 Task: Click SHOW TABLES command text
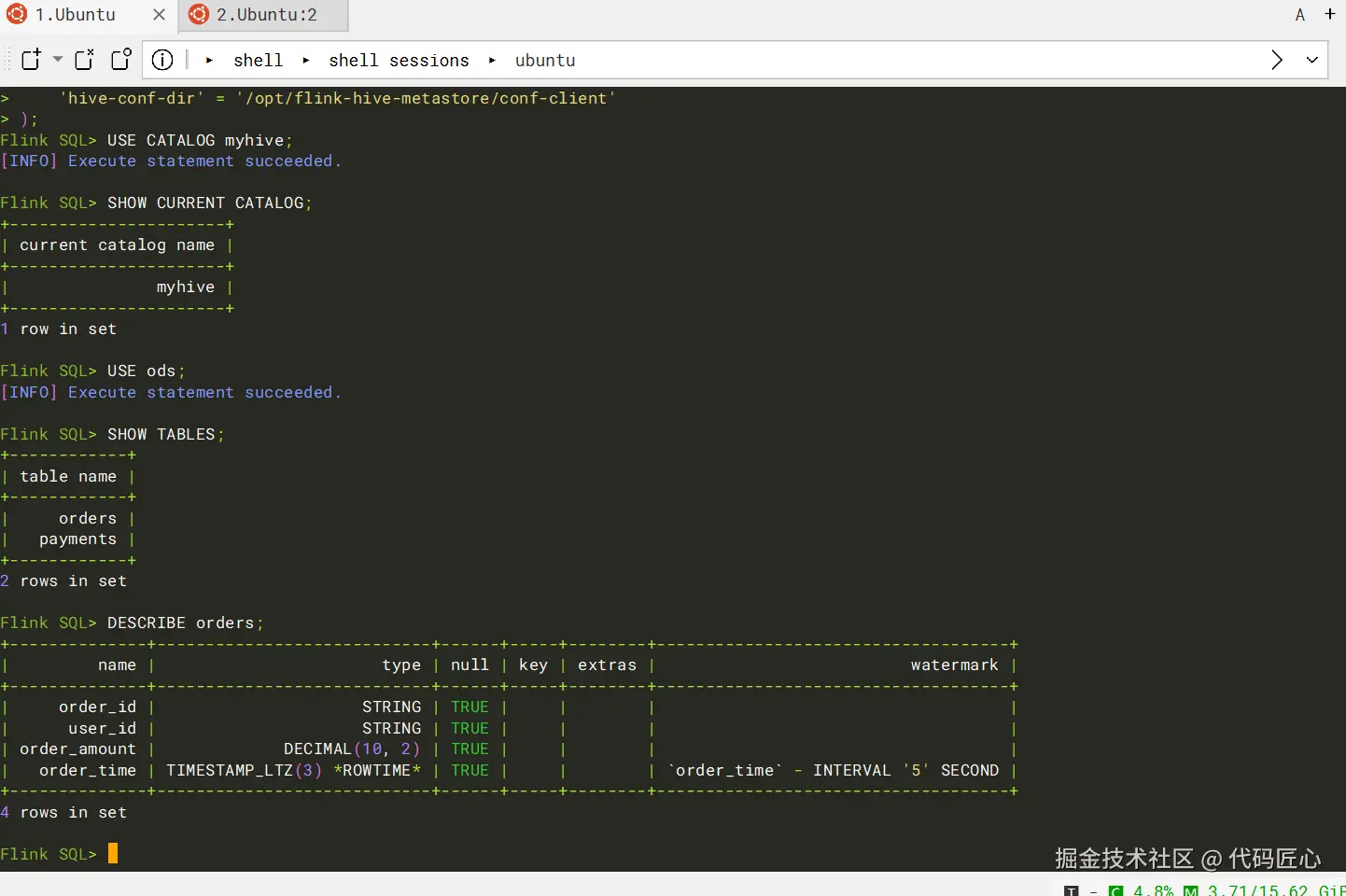165,434
